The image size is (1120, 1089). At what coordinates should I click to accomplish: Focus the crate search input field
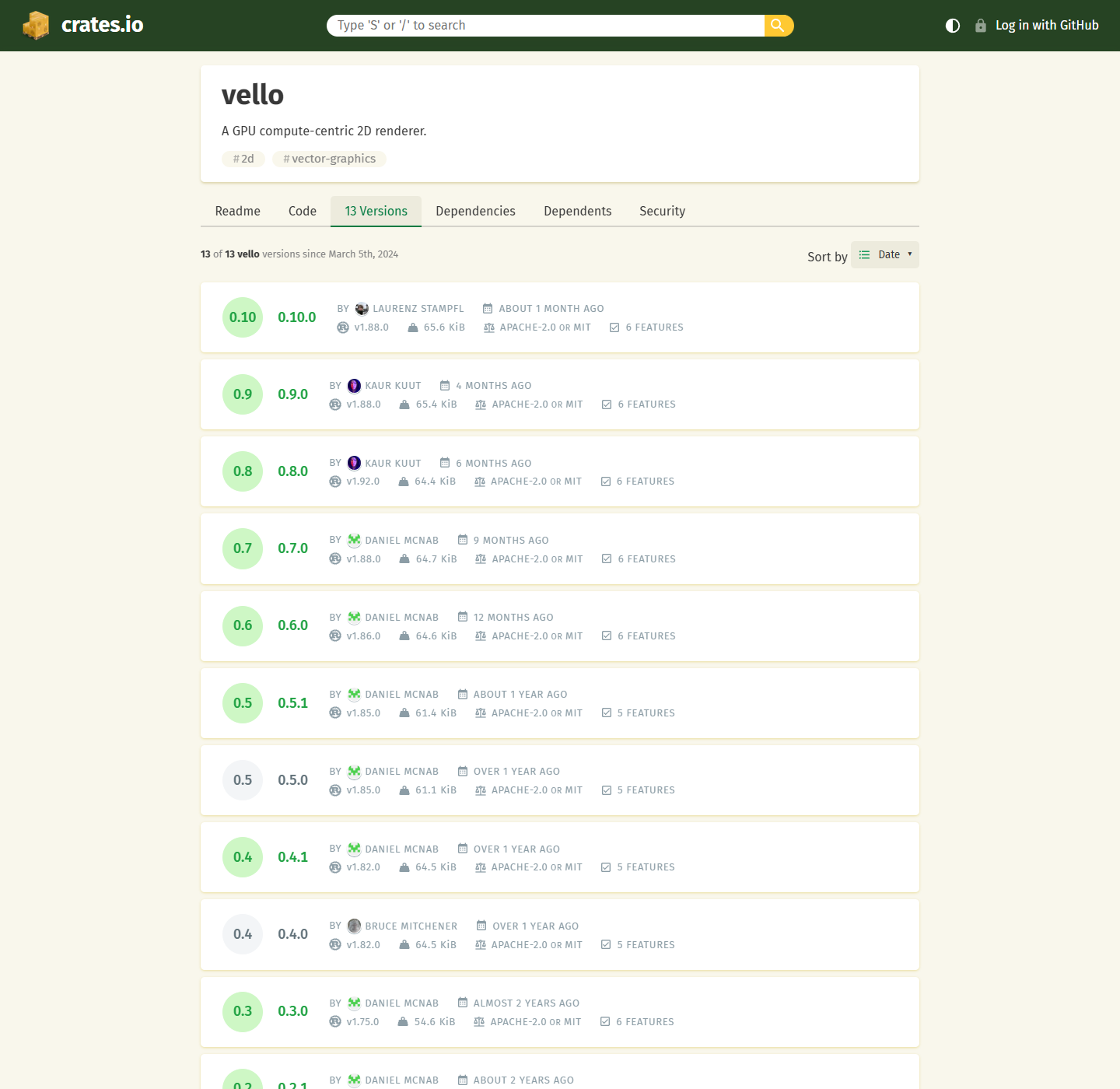545,26
